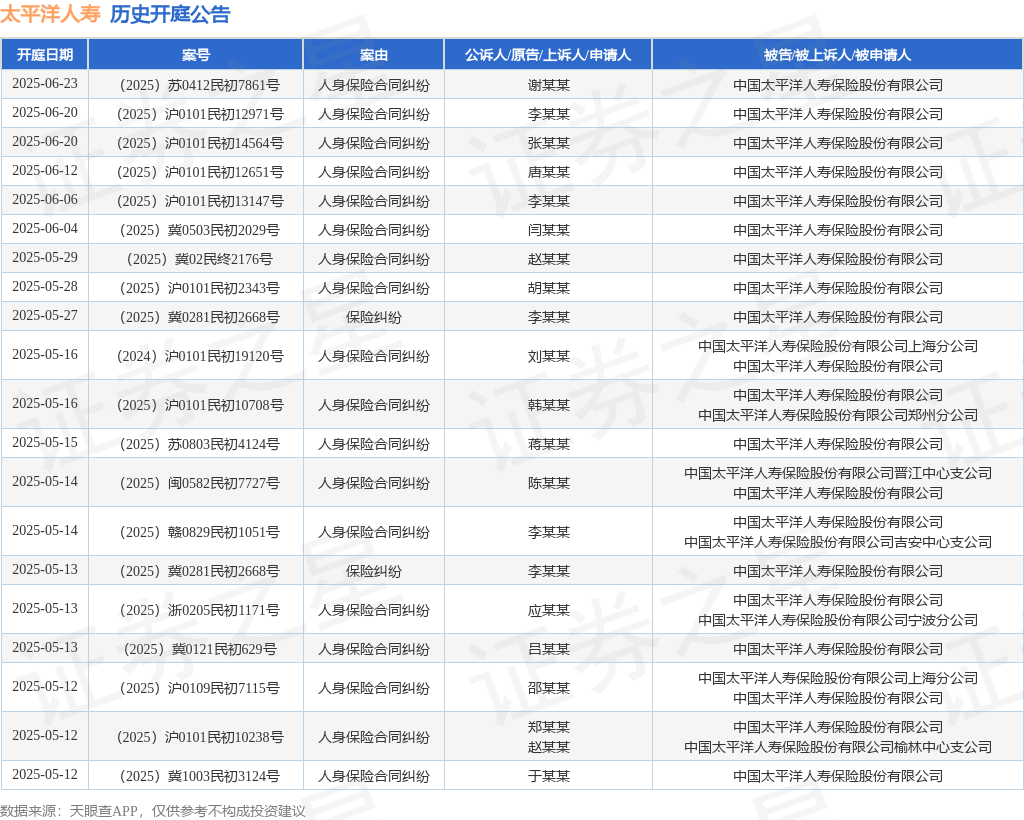The height and width of the screenshot is (820, 1024).
Task: Click case number (2024)沪0101民初19120号
Action: coord(199,356)
